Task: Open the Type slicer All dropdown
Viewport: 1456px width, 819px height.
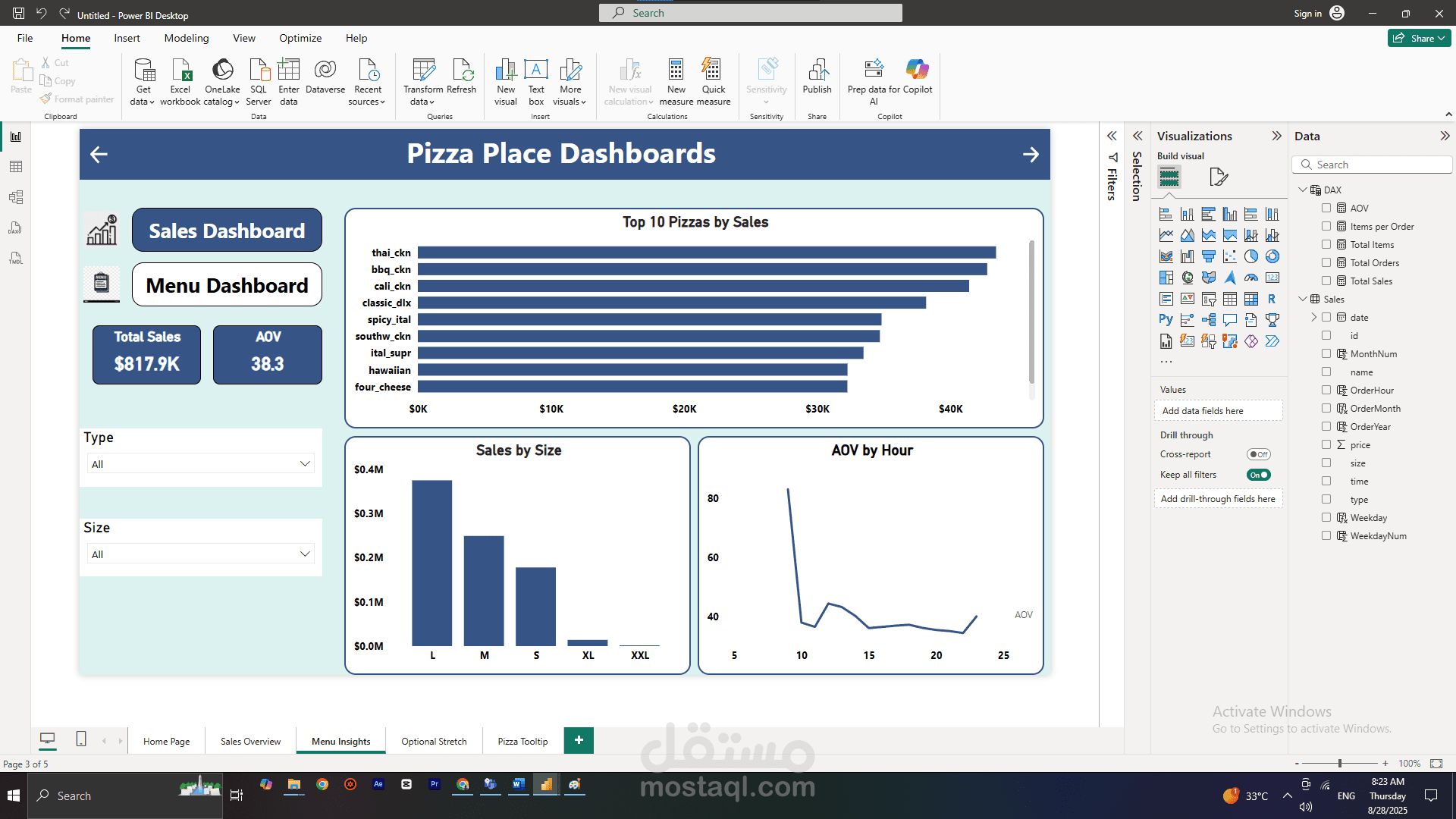Action: click(x=199, y=463)
